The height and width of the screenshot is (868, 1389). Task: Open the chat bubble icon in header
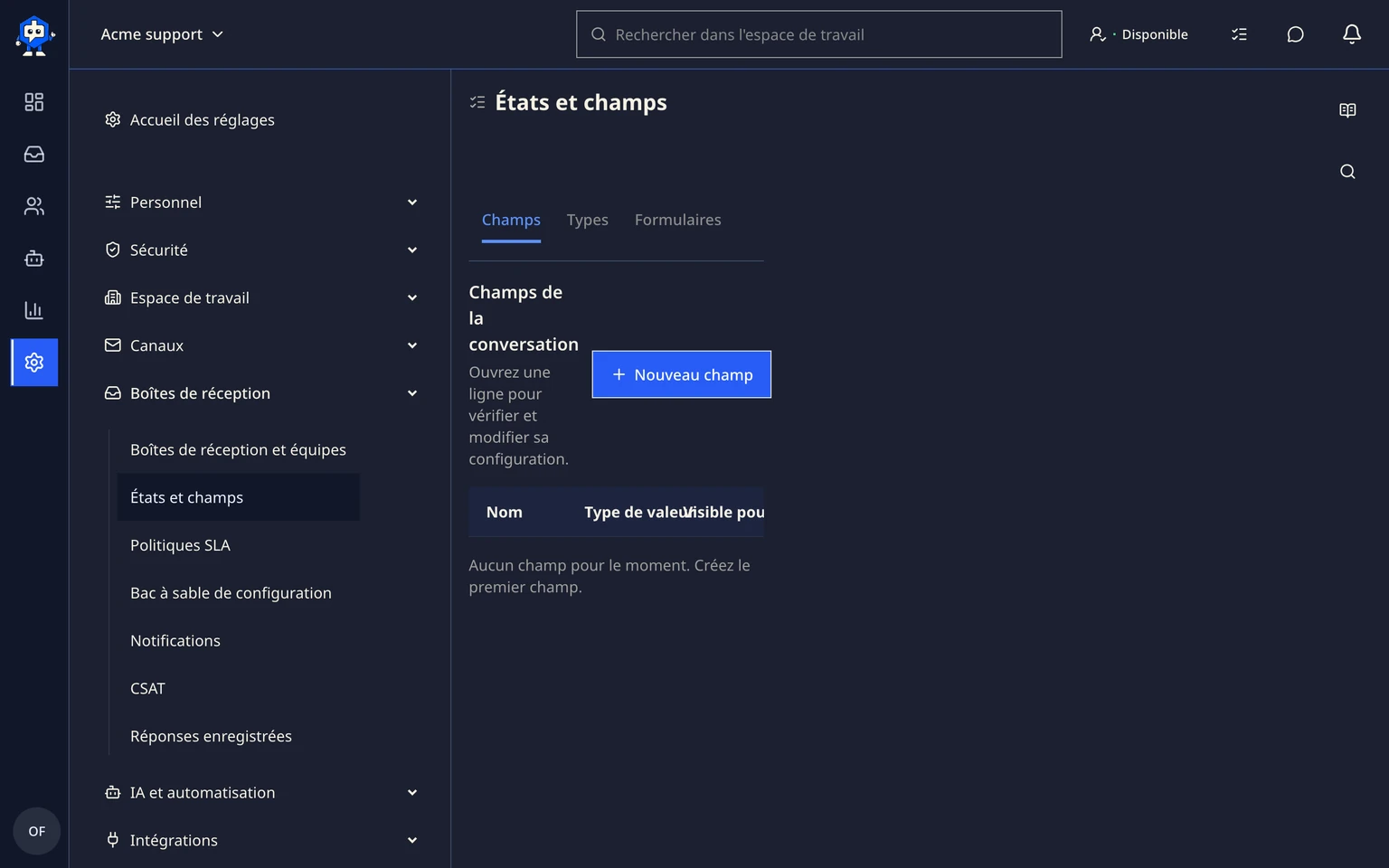1295,34
